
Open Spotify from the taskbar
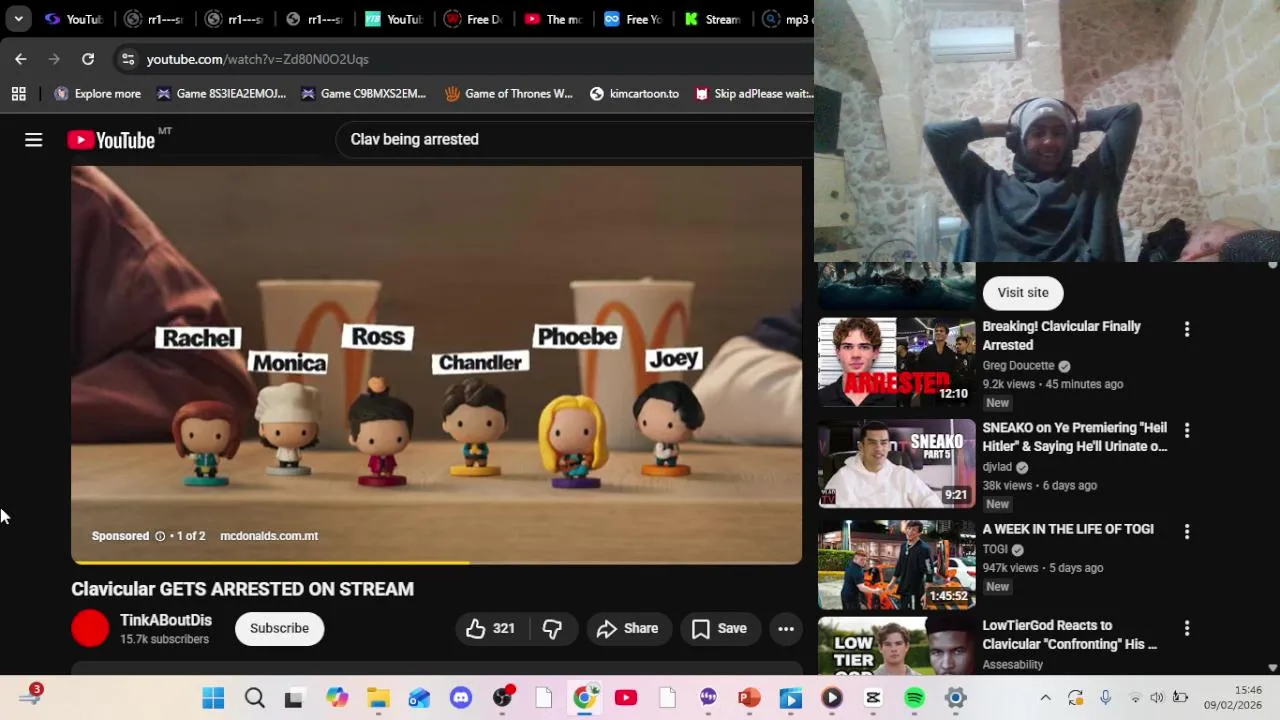[x=915, y=697]
